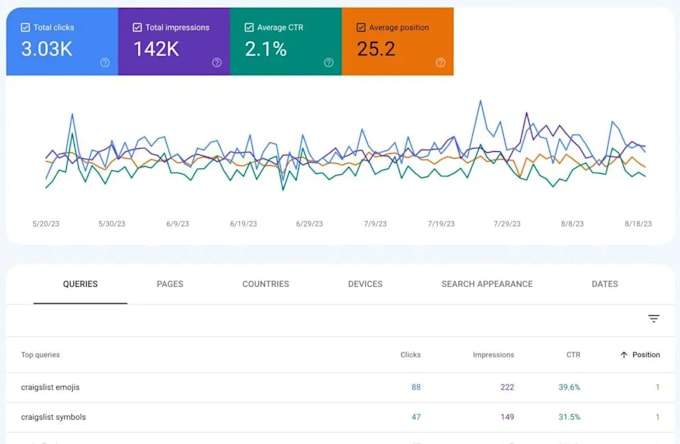Click the 222 impressions cell
680x444 pixels.
[507, 387]
